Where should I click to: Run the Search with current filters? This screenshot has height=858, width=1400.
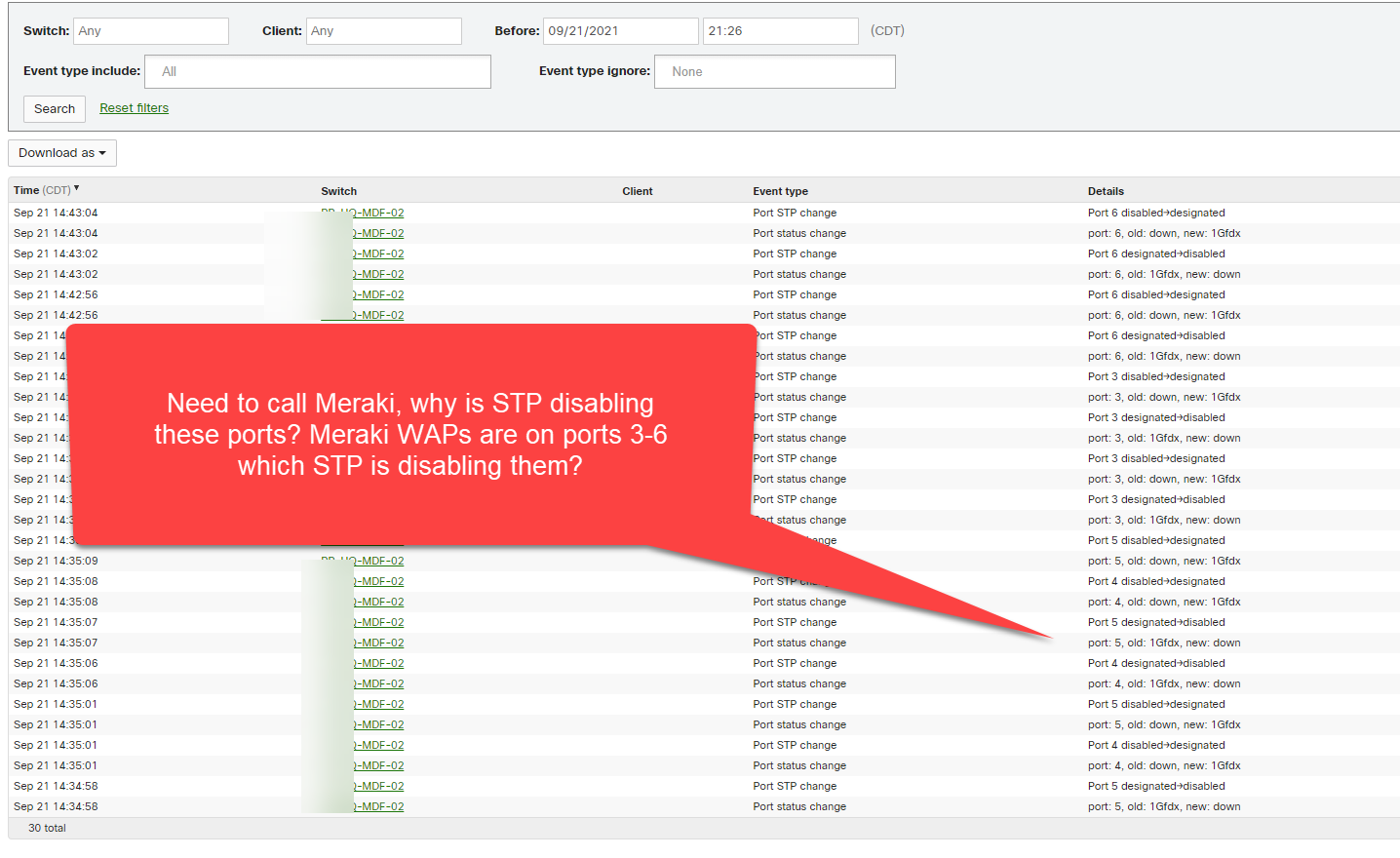(54, 108)
